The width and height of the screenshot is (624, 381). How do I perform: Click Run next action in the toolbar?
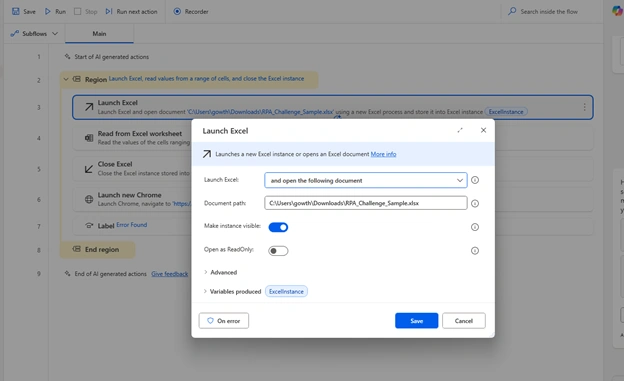[131, 12]
